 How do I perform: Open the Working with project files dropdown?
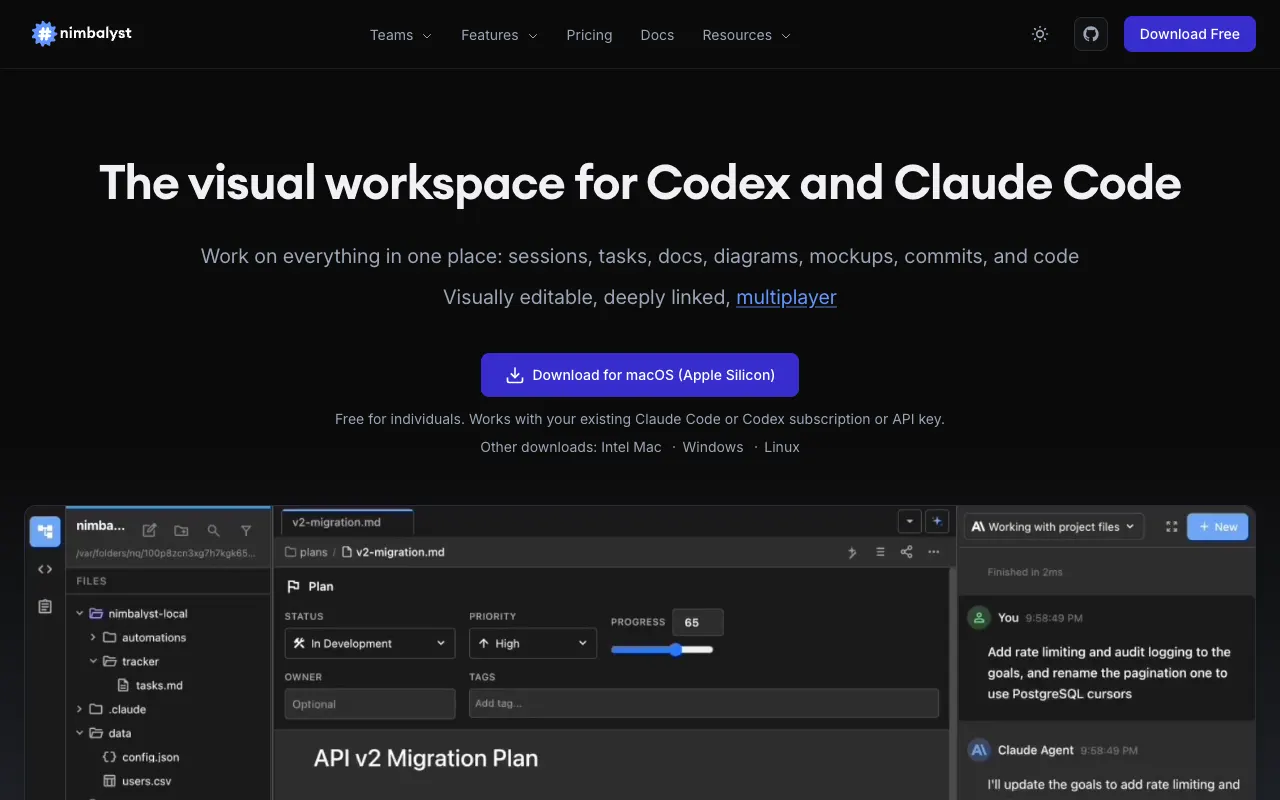pyautogui.click(x=1054, y=527)
